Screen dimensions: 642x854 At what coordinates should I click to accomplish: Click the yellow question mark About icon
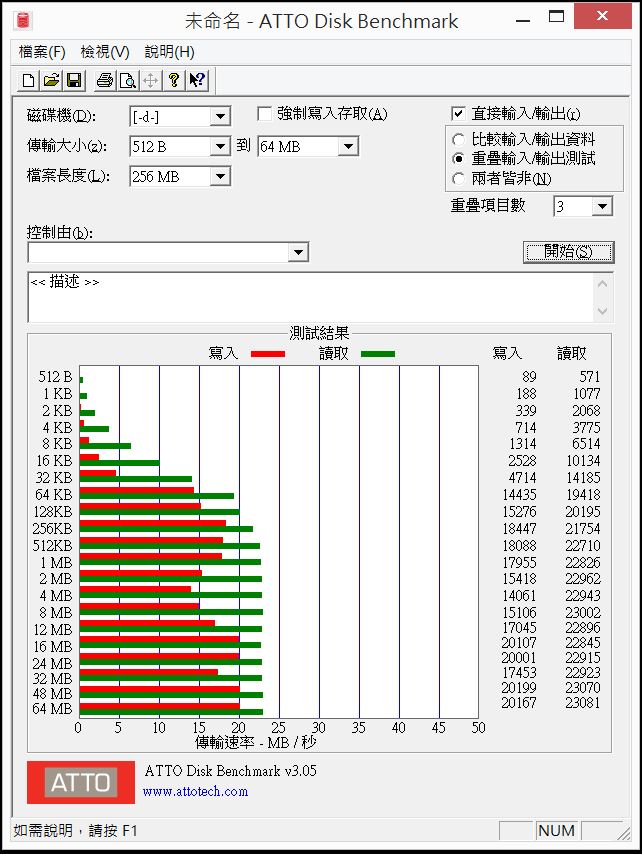tap(174, 81)
